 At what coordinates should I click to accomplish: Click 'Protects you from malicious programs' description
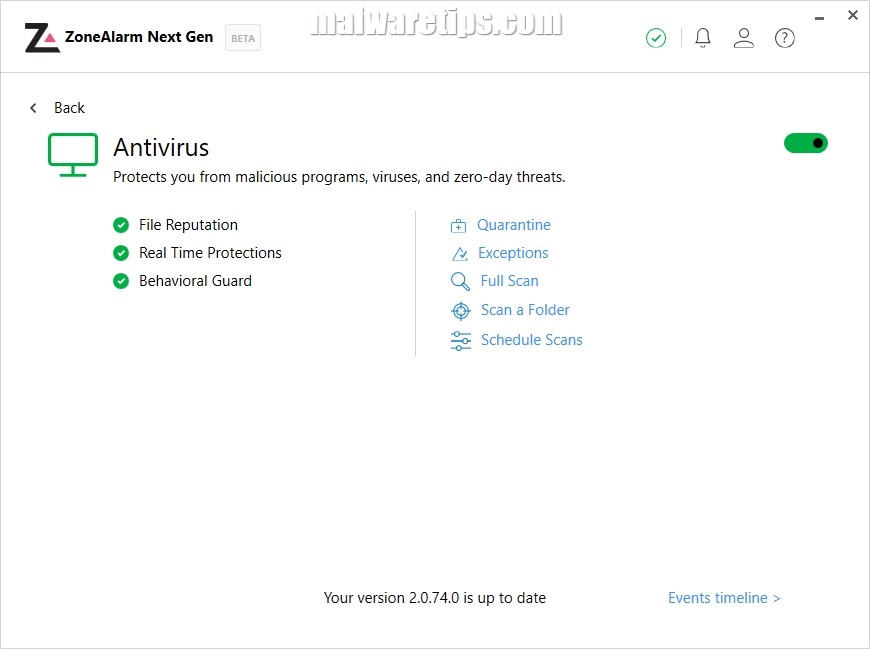tap(339, 177)
